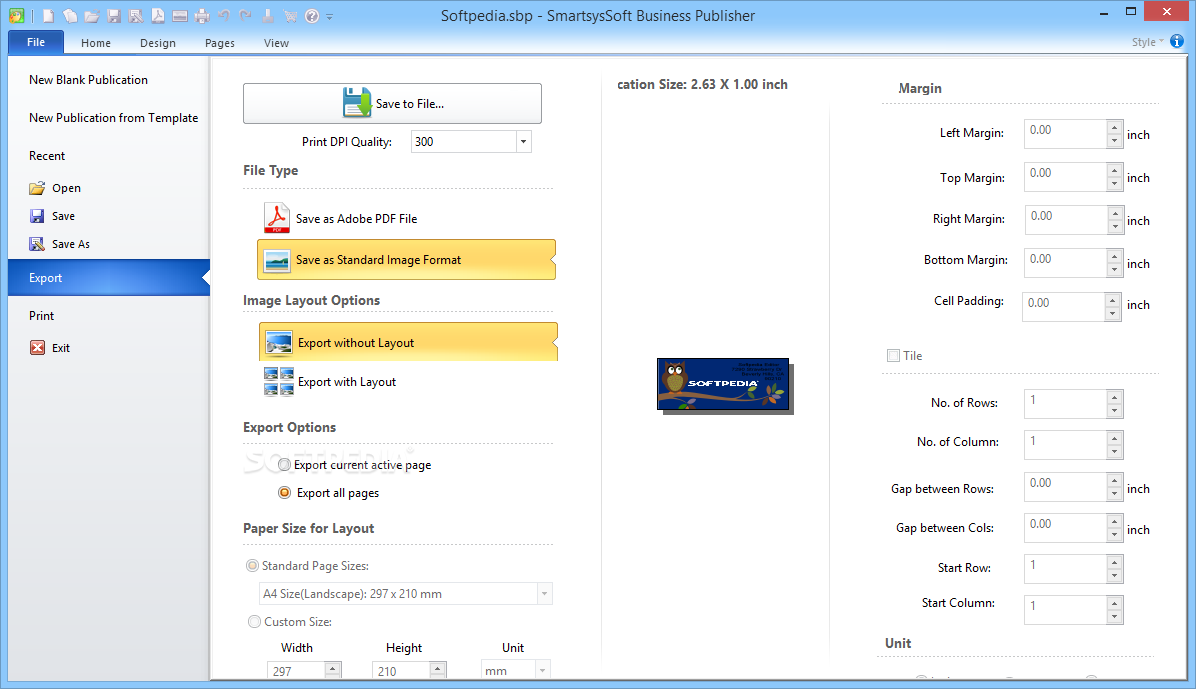Open the Recent entry in sidebar
1196x689 pixels.
tap(47, 156)
